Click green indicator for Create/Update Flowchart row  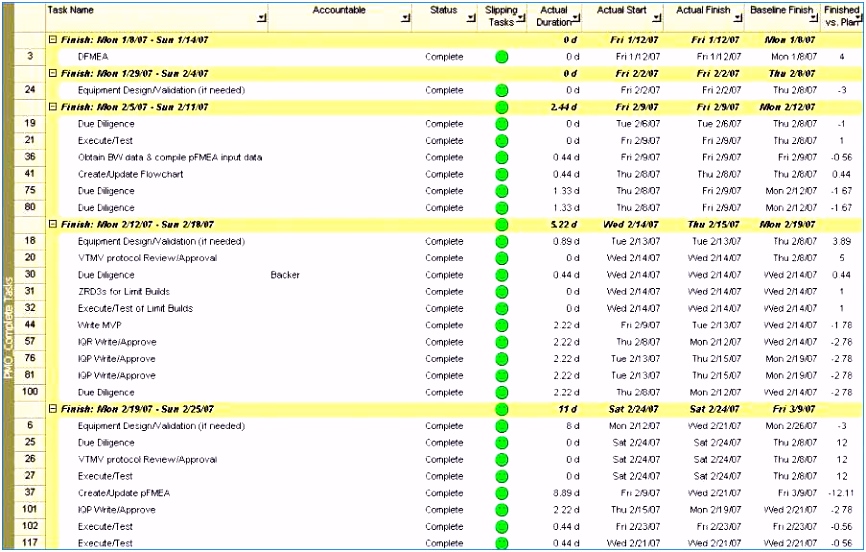(x=501, y=174)
